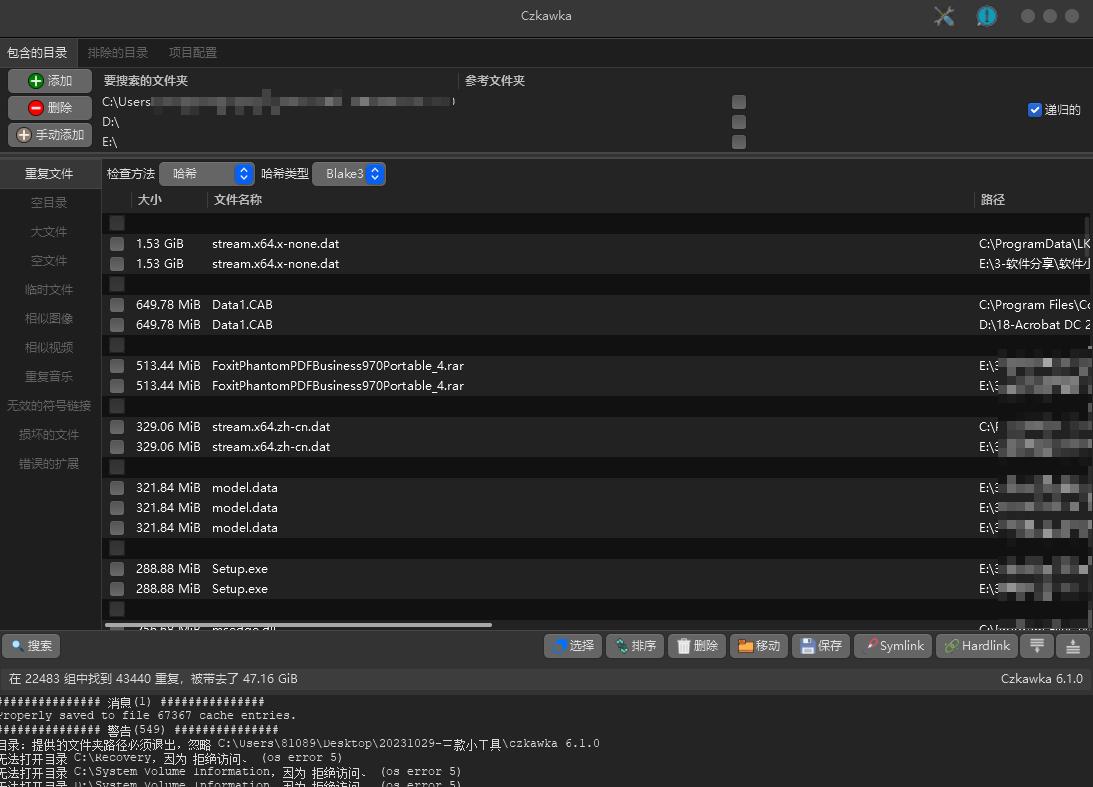This screenshot has height=787, width=1093.
Task: Switch to 排除的目录 tab
Action: [x=118, y=53]
